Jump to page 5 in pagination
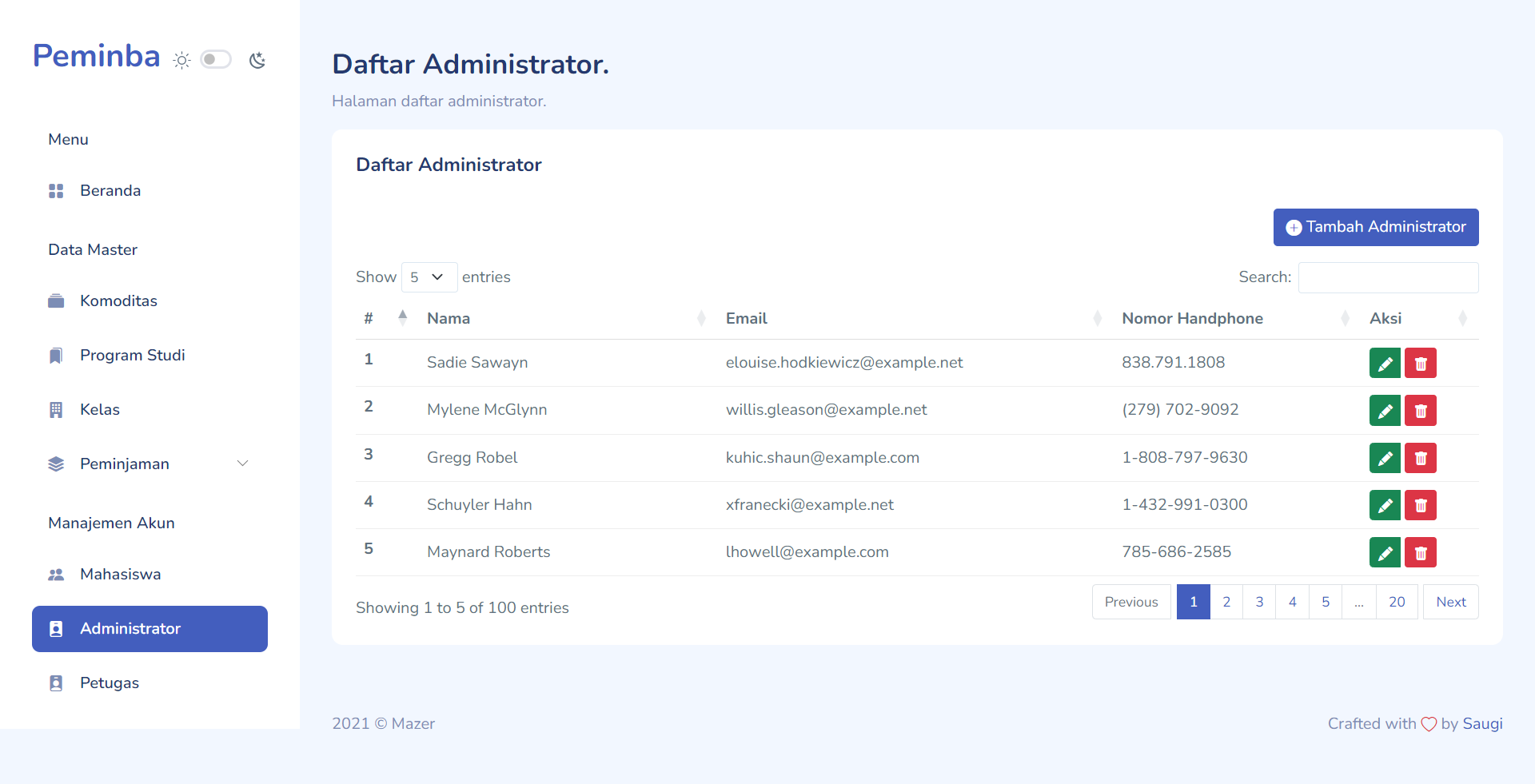The height and width of the screenshot is (784, 1535). point(1326,602)
